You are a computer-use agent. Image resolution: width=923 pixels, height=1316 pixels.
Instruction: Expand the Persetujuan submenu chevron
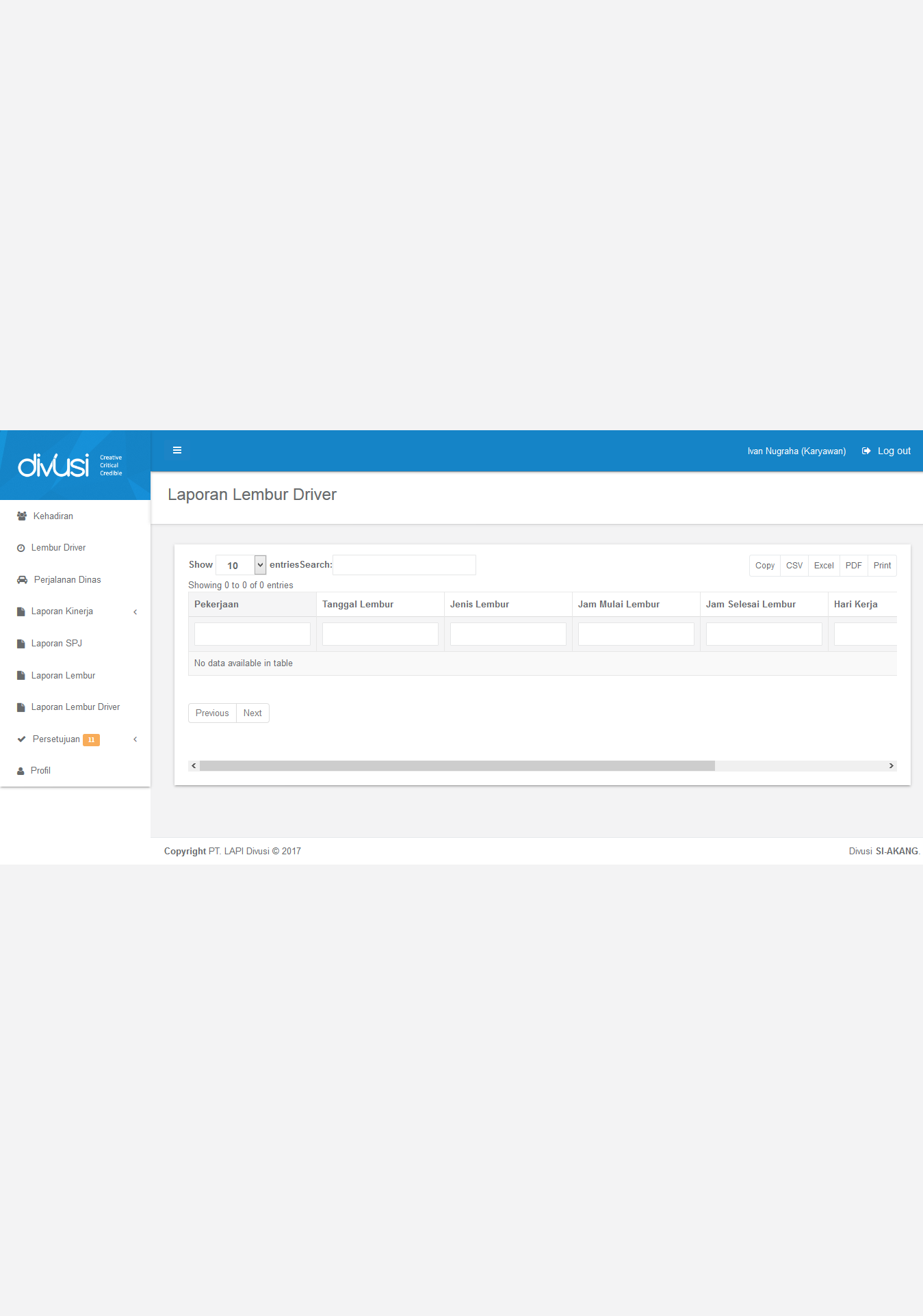(135, 739)
